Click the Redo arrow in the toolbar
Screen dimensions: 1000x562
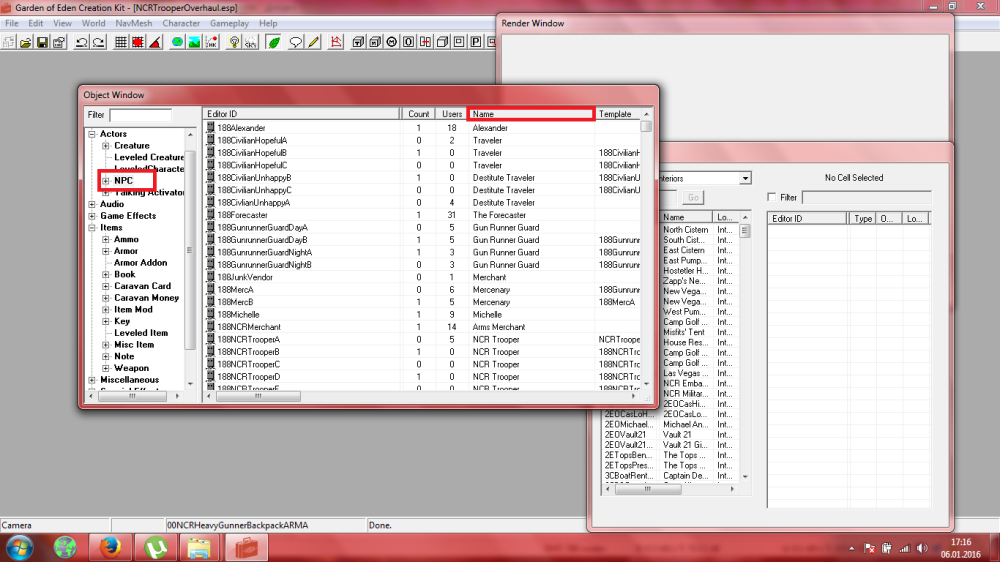pyautogui.click(x=98, y=43)
